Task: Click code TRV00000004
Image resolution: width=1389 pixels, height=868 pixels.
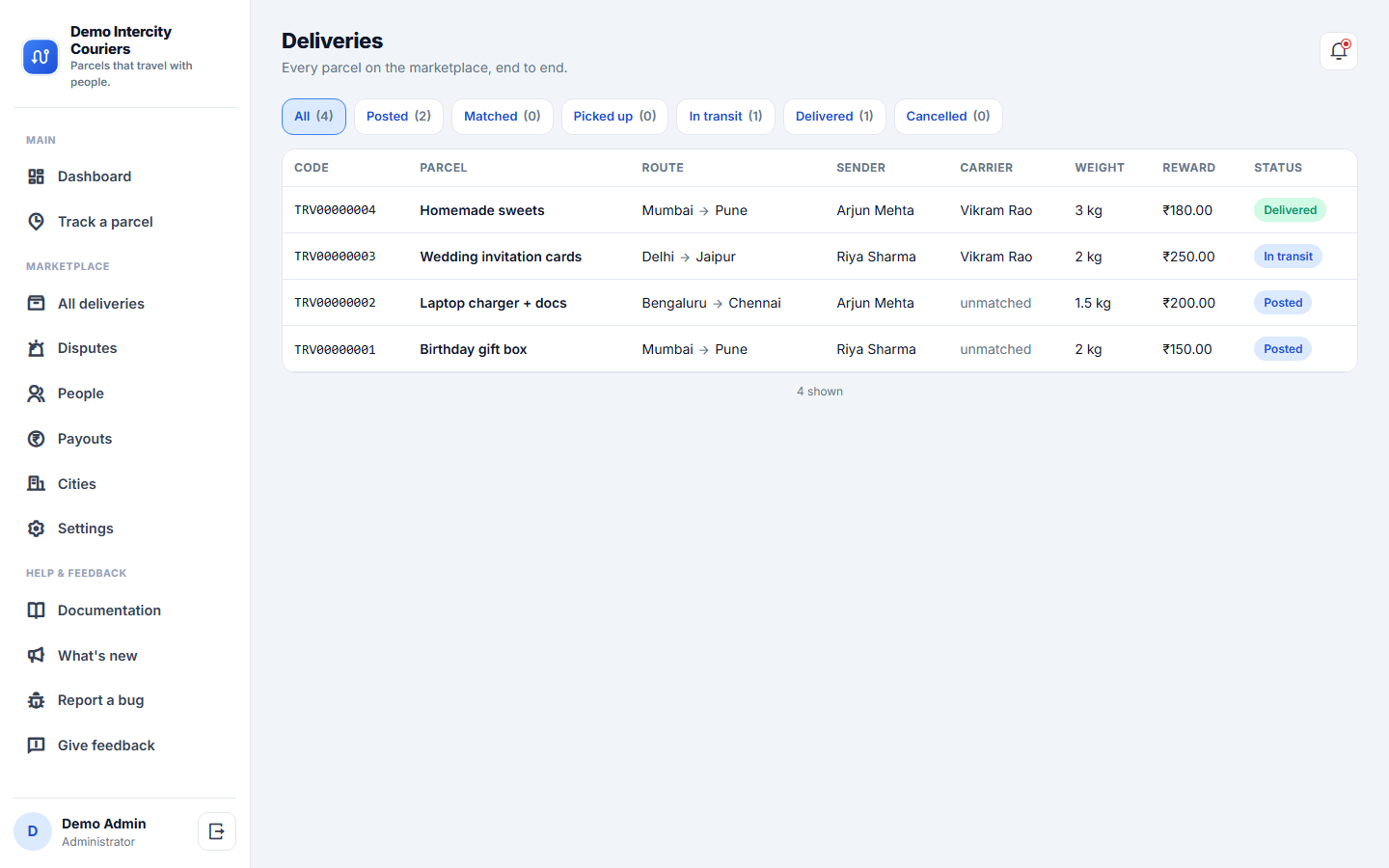Action: click(x=335, y=210)
